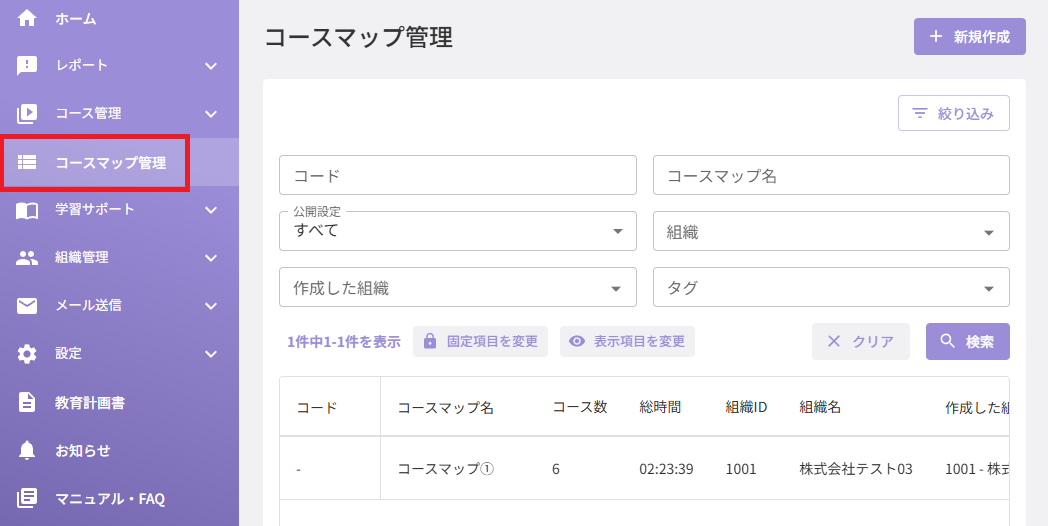Focus the コード input field
The height and width of the screenshot is (526, 1048).
[x=458, y=175]
